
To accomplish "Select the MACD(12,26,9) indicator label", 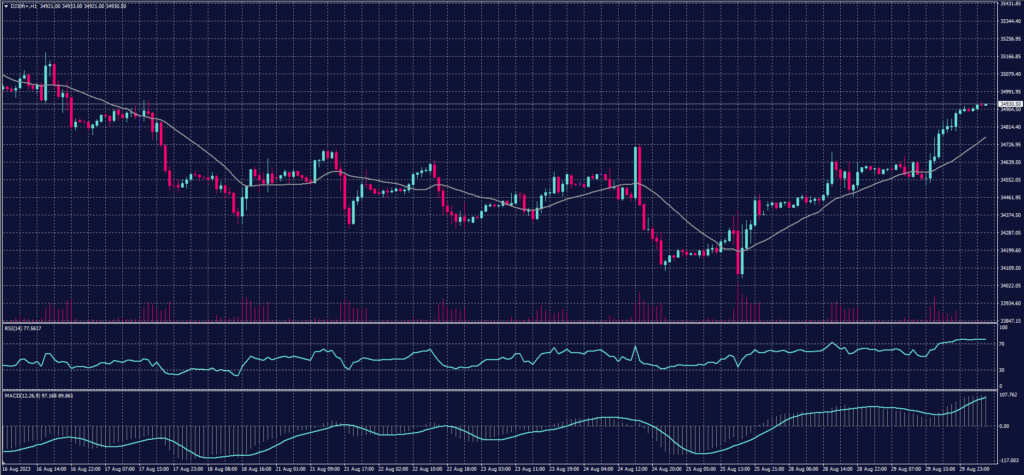I will (20, 394).
